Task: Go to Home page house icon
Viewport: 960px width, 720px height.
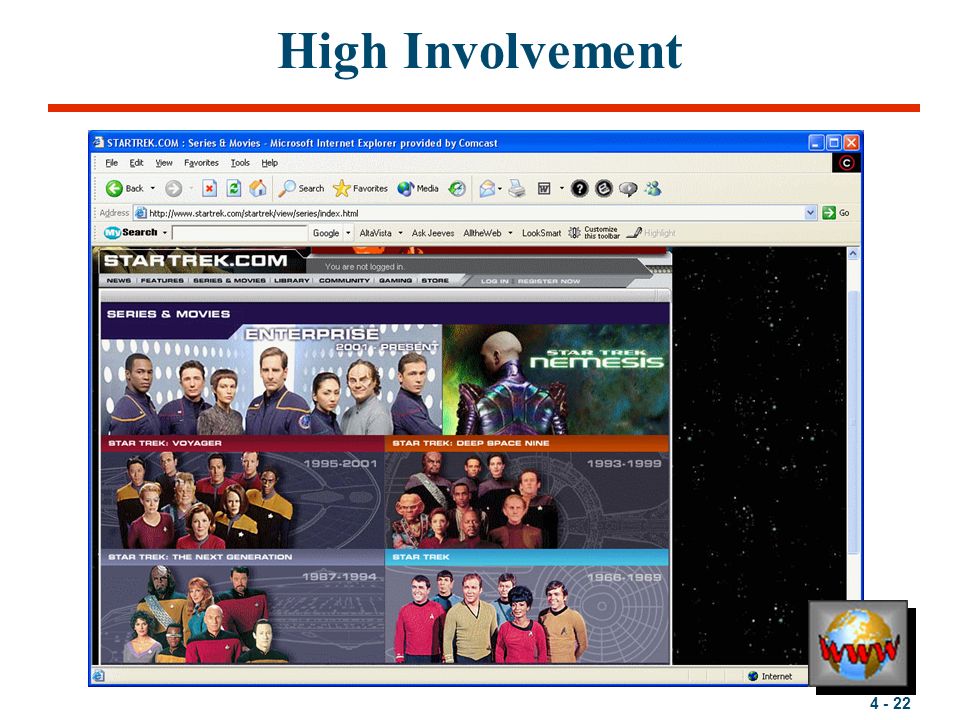Action: click(258, 189)
